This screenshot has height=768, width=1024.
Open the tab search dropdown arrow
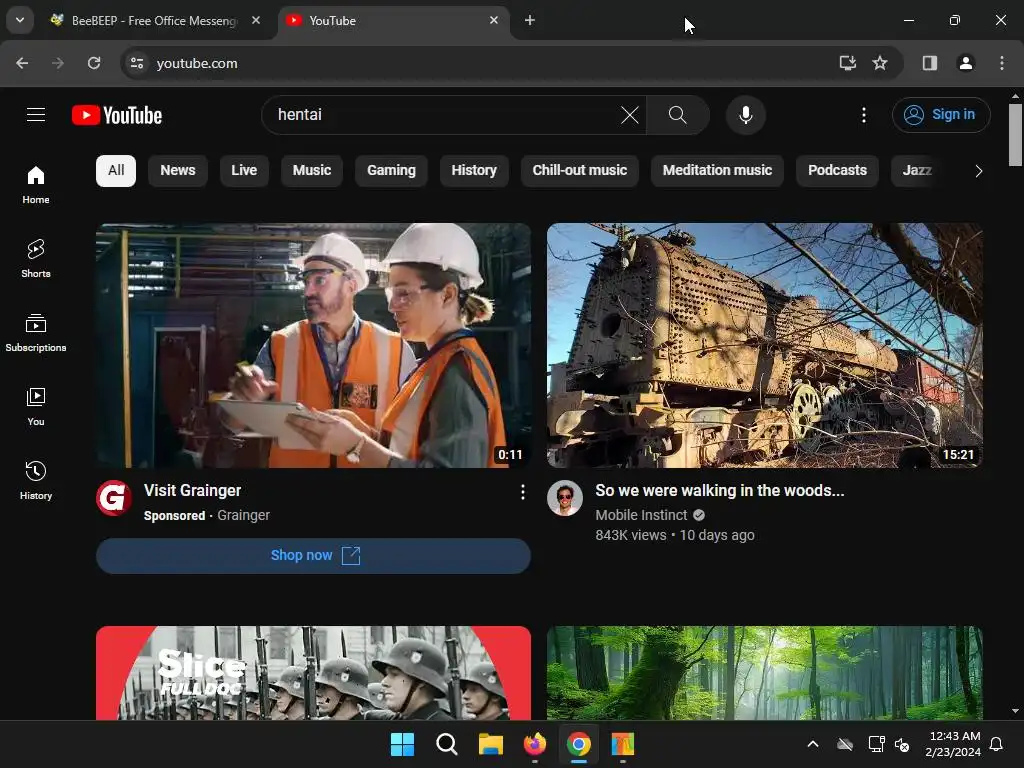(x=20, y=20)
